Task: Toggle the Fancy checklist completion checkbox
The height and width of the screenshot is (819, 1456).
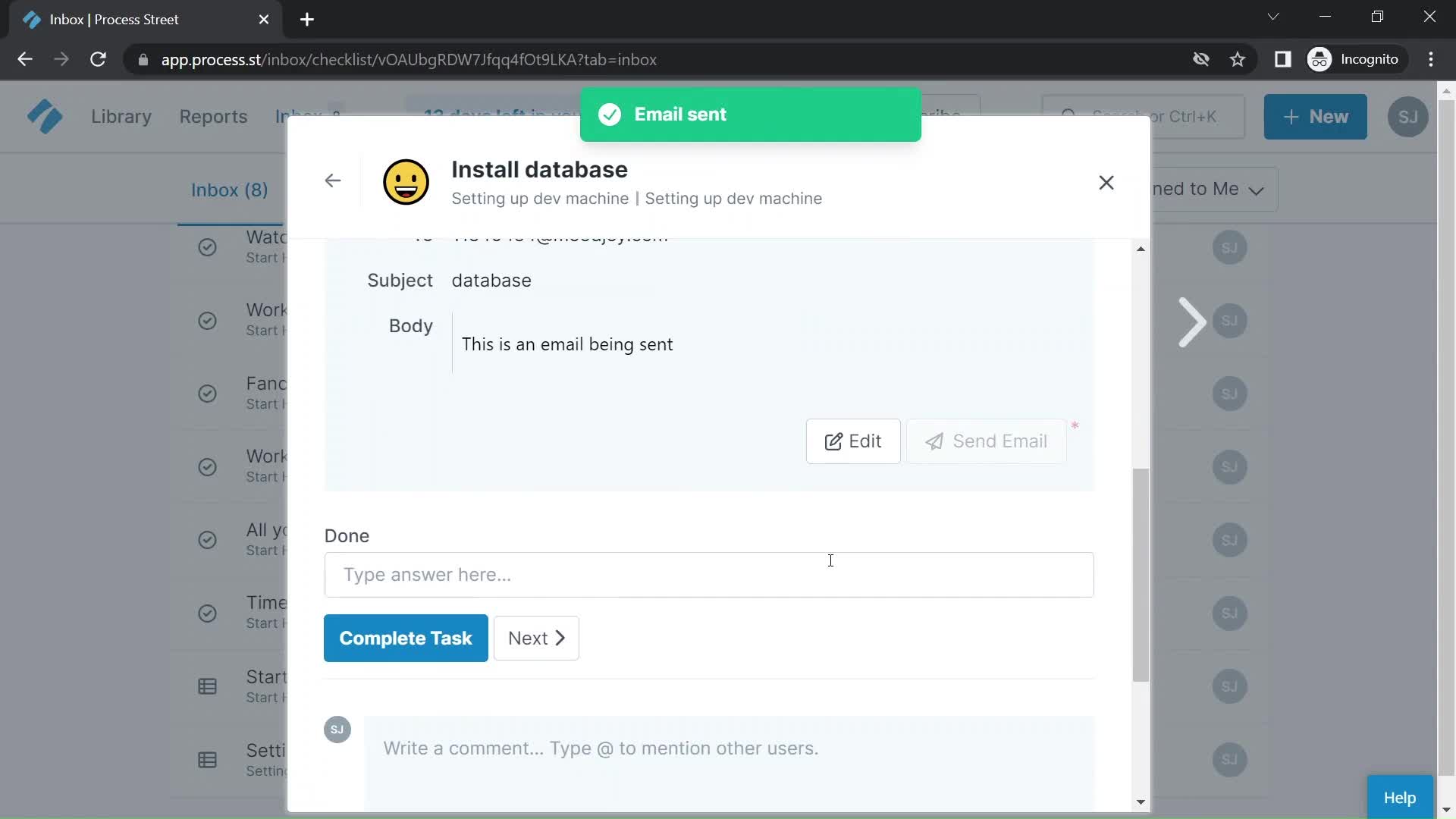Action: click(x=207, y=393)
